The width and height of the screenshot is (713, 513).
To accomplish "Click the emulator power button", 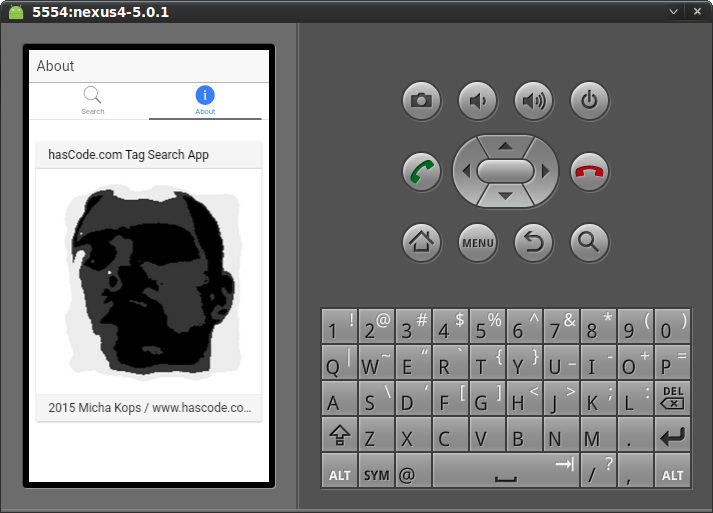I will coord(589,101).
